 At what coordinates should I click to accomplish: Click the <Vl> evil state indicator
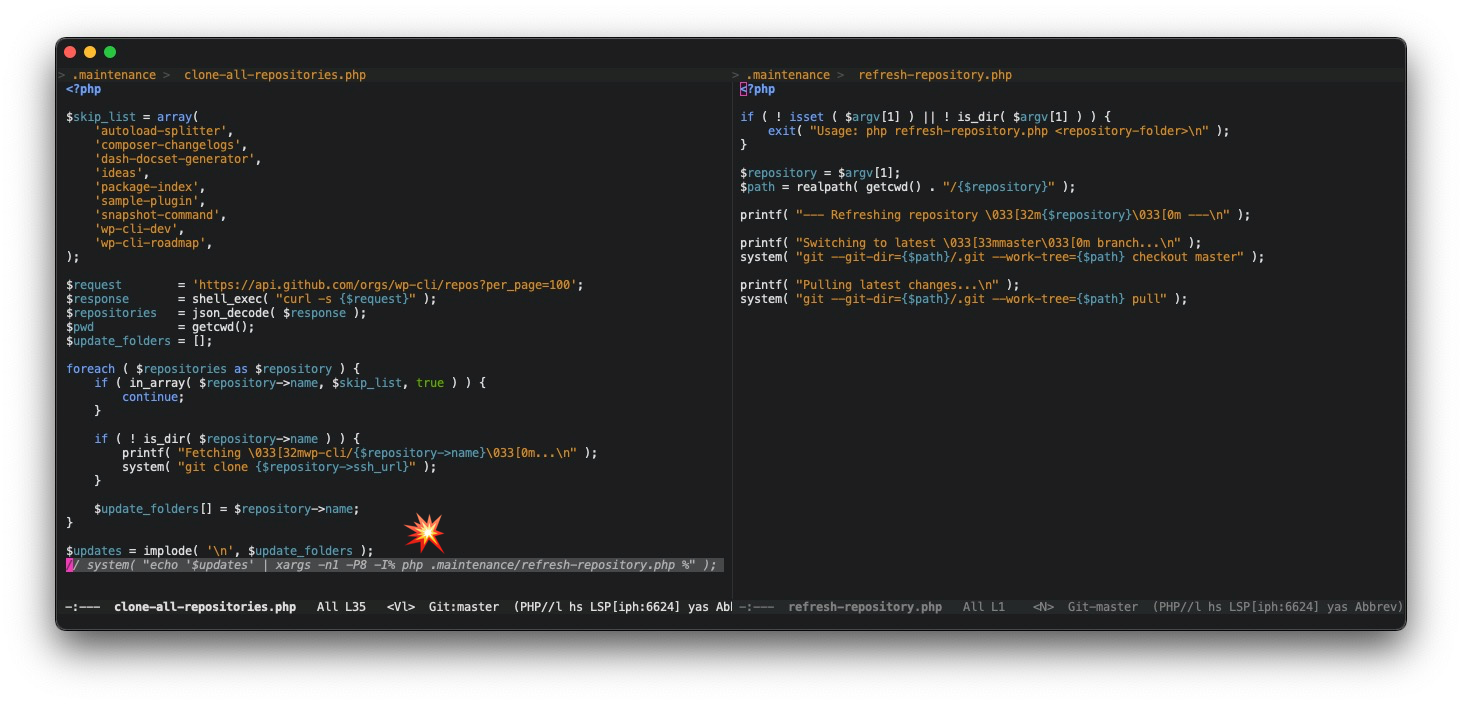(401, 607)
